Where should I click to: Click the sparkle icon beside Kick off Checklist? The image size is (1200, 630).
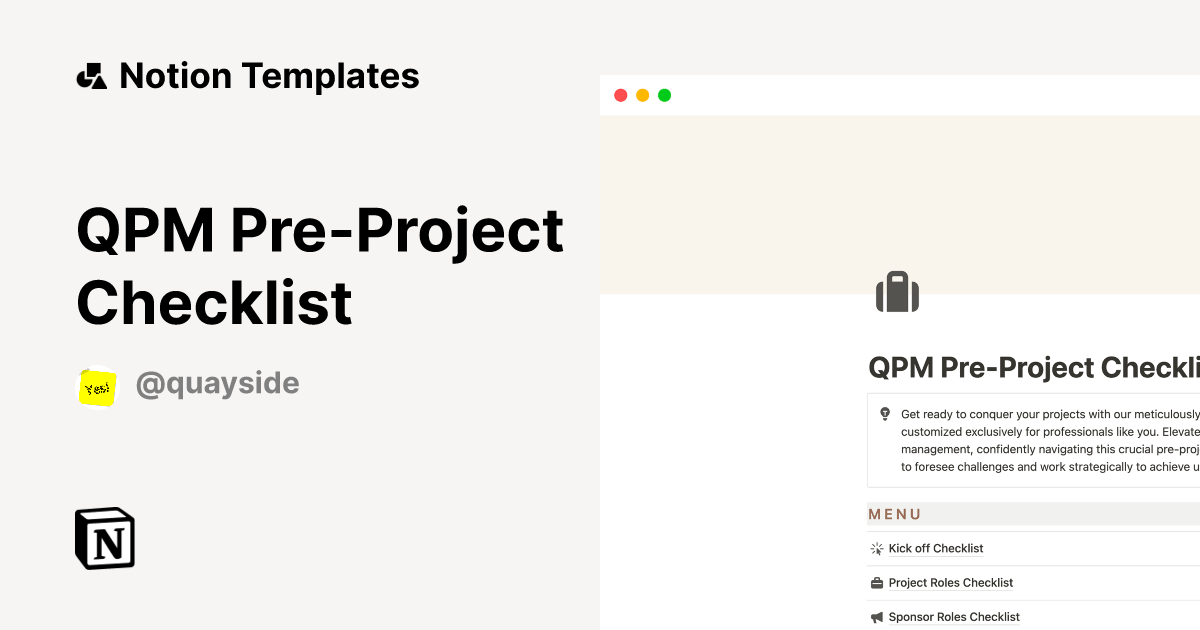(875, 548)
